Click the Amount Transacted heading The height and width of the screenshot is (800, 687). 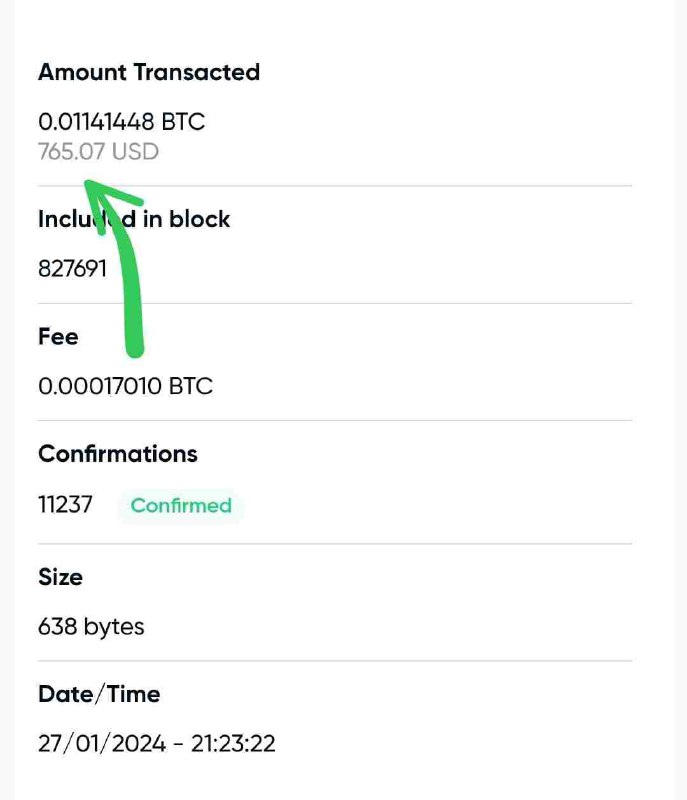(149, 72)
